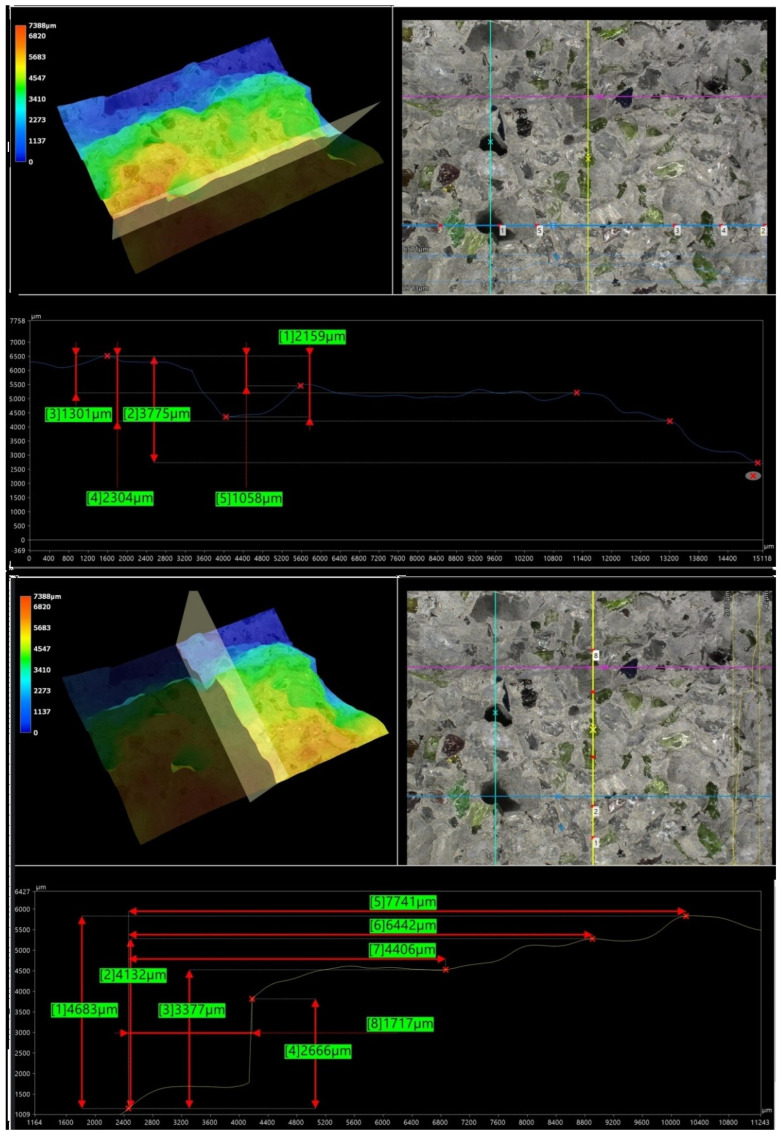Click the 15118 end value on upper profile axis
This screenshot has width=782, height=1138.
click(x=762, y=558)
